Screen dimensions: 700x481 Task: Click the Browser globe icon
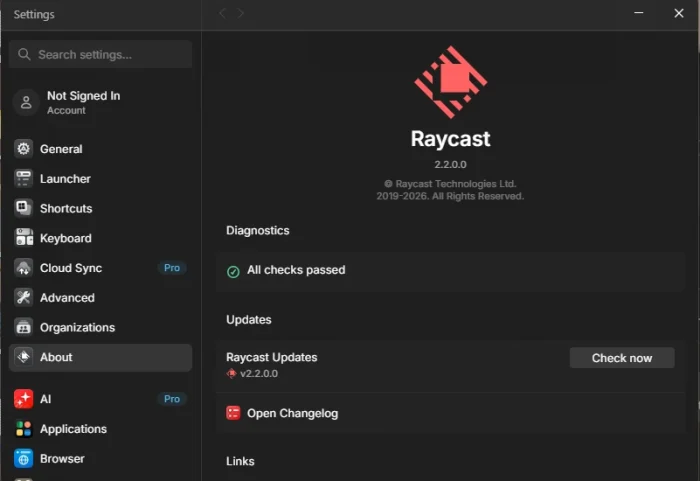click(23, 459)
